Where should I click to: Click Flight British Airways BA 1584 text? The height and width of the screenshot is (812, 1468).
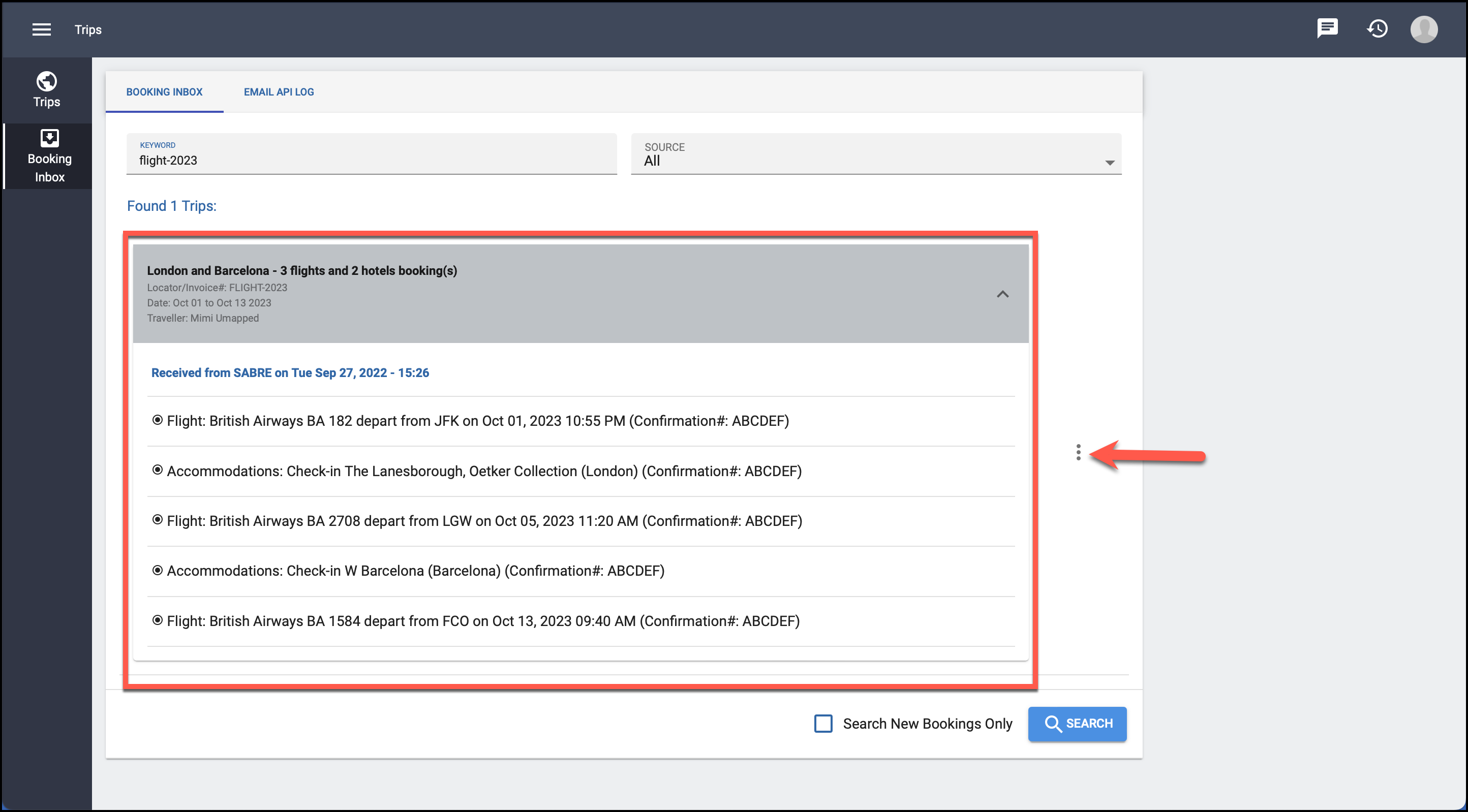[x=483, y=620]
